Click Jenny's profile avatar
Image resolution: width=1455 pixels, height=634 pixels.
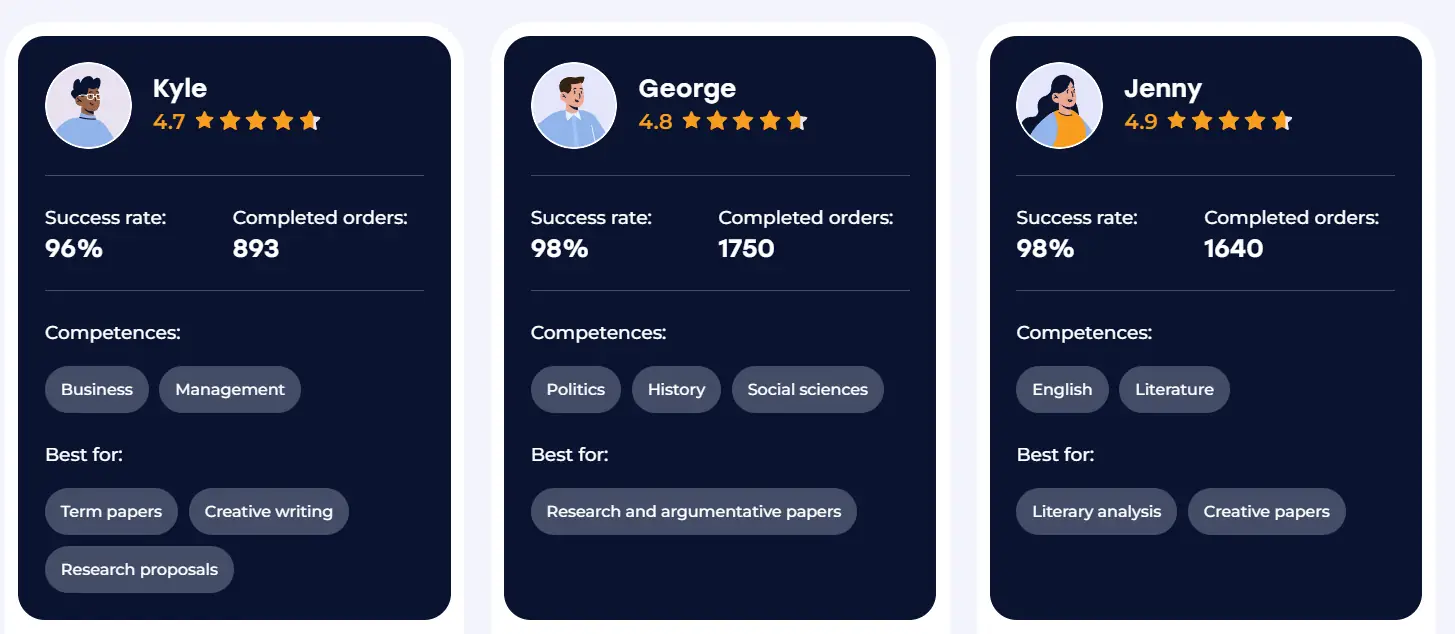[x=1059, y=105]
